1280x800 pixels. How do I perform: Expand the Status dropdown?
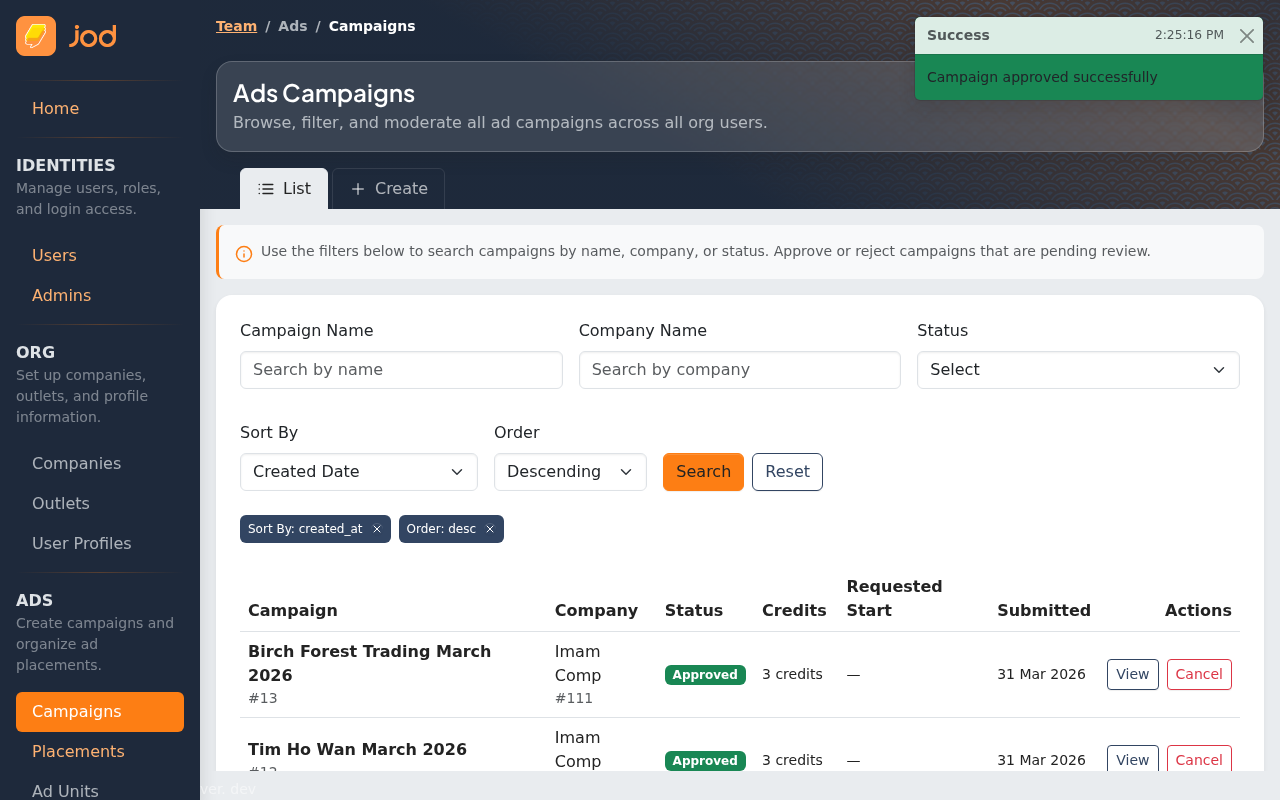pos(1077,370)
